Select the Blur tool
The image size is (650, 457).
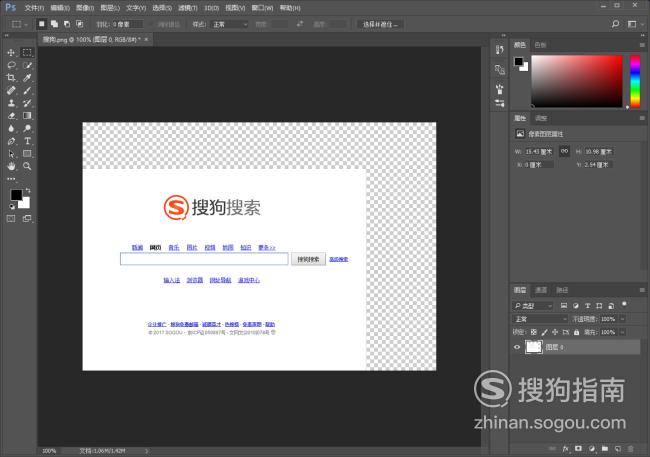click(x=11, y=129)
